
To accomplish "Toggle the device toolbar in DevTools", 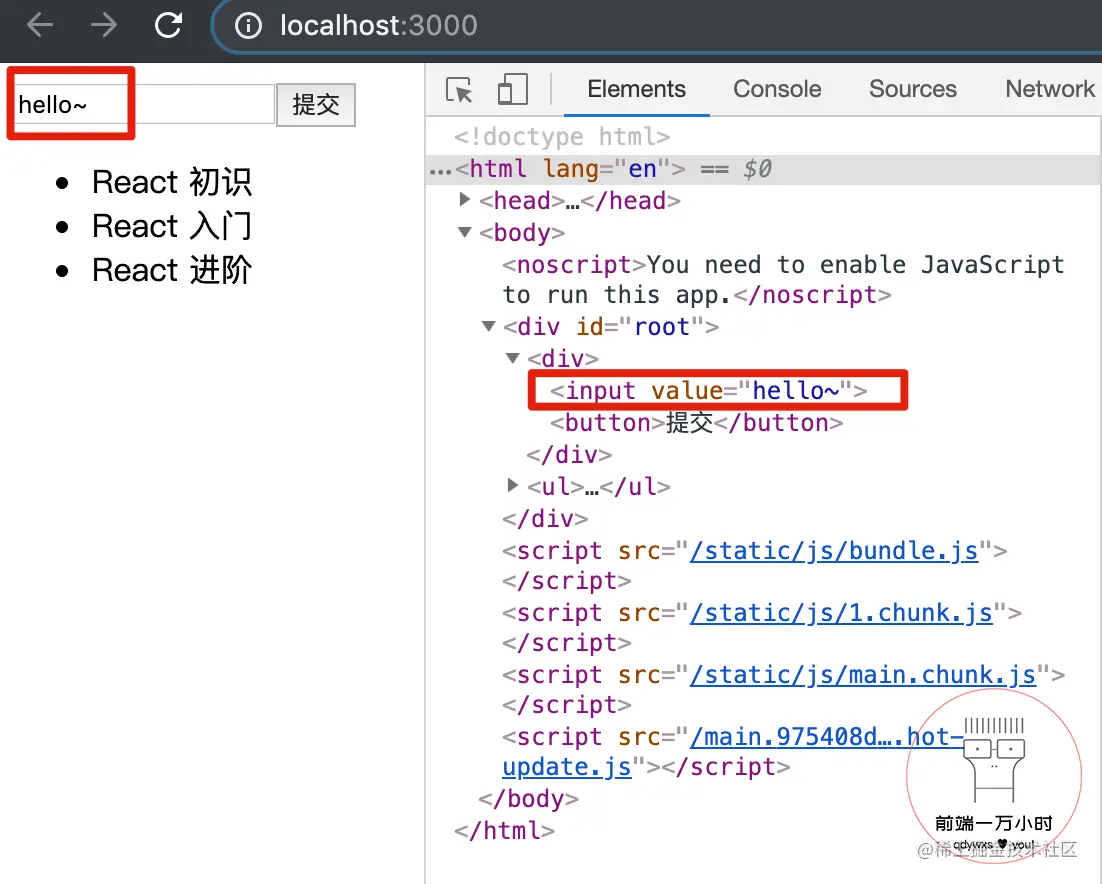I will tap(512, 89).
